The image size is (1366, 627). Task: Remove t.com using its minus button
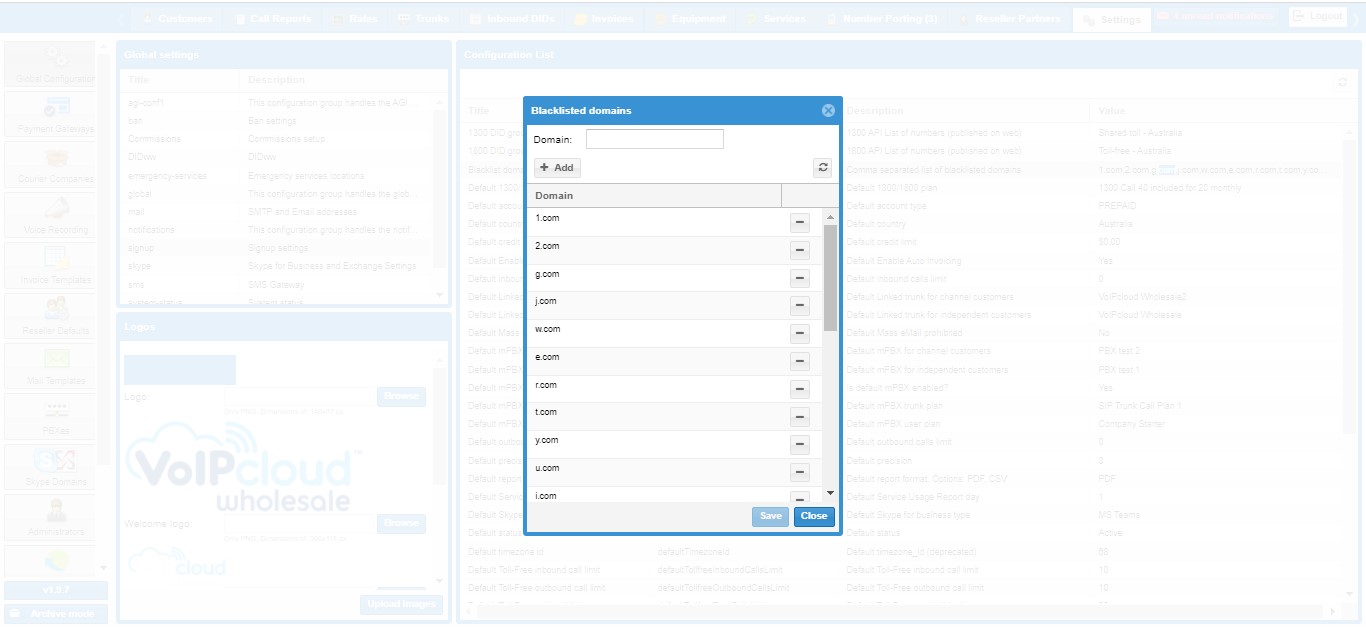800,417
